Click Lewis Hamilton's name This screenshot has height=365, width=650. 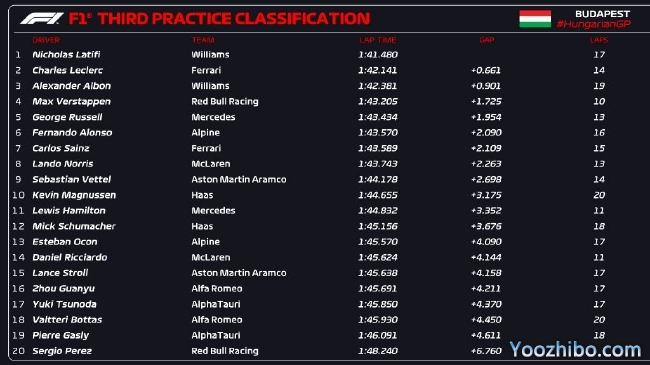point(69,211)
